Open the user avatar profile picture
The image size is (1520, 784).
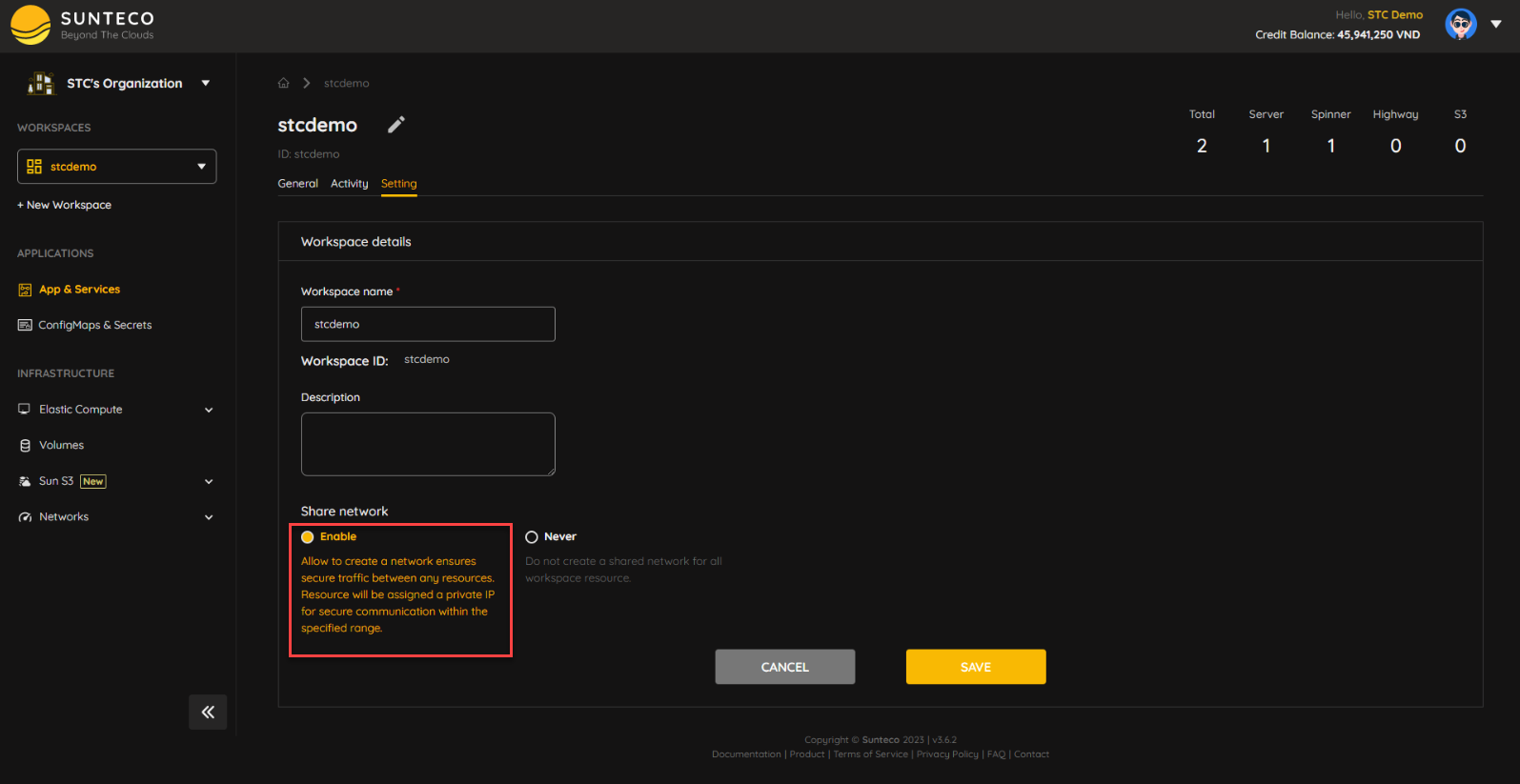click(x=1460, y=25)
